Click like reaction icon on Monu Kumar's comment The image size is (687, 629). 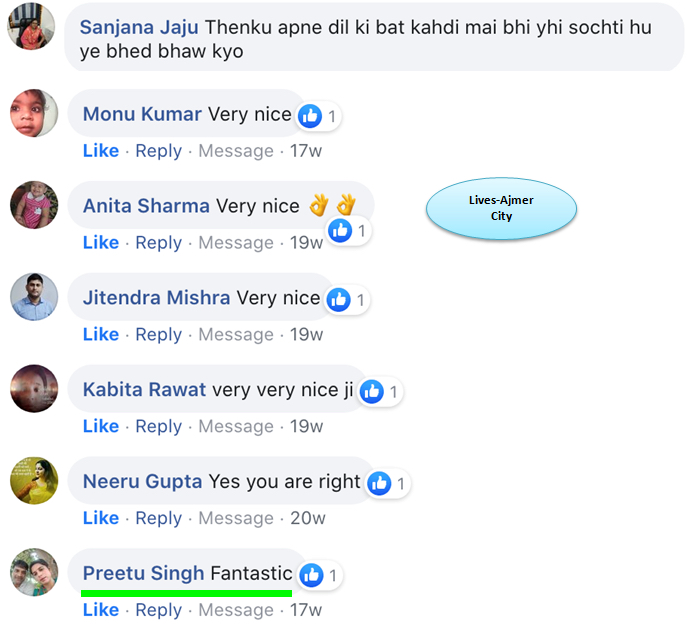pyautogui.click(x=310, y=116)
